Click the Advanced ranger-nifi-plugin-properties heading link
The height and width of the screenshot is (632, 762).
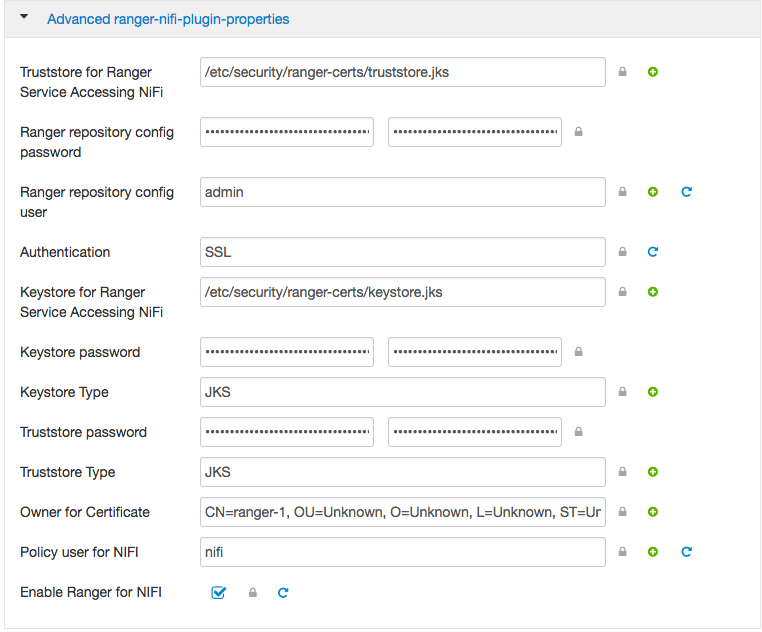coord(168,19)
